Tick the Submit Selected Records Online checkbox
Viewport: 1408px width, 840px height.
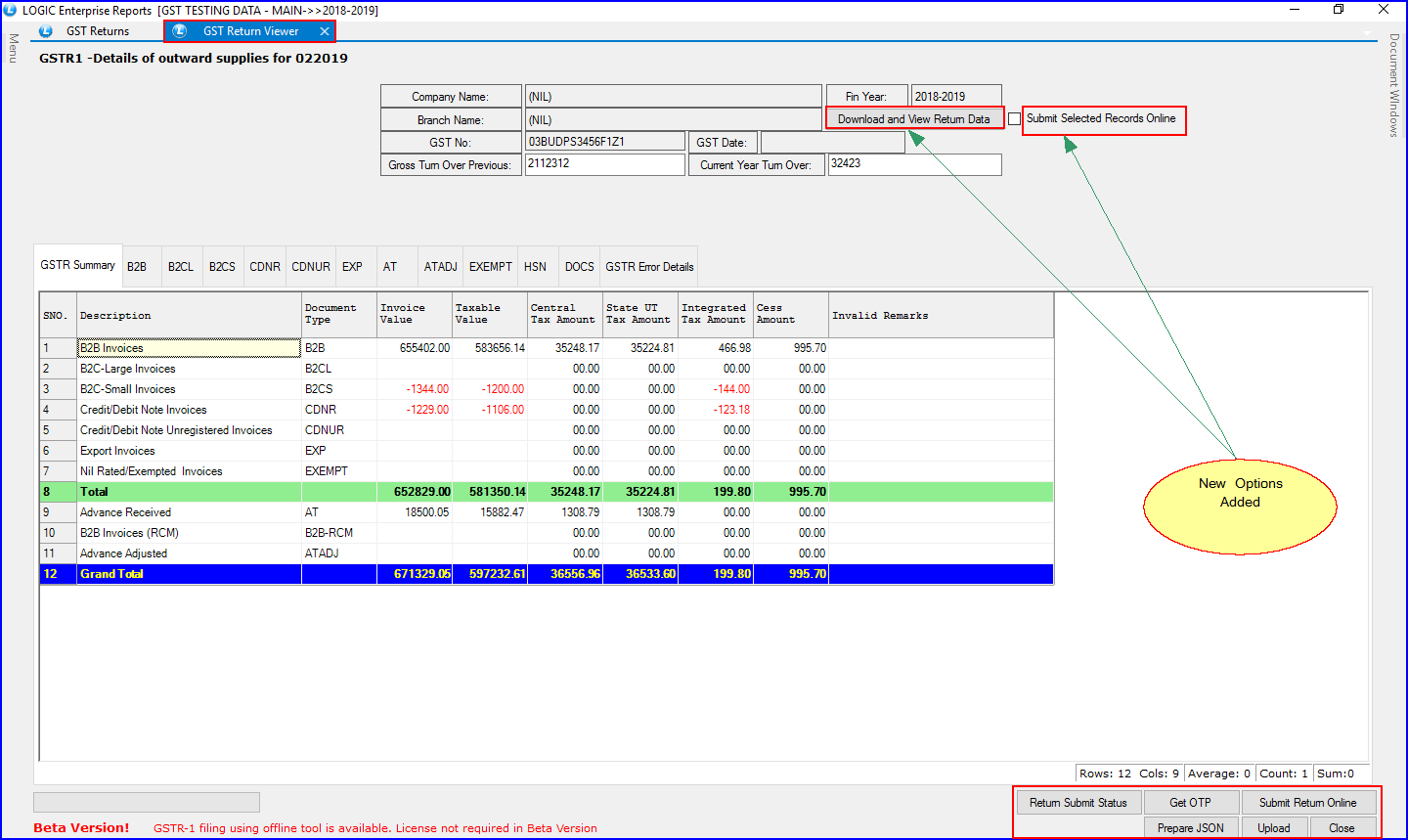(x=1014, y=119)
